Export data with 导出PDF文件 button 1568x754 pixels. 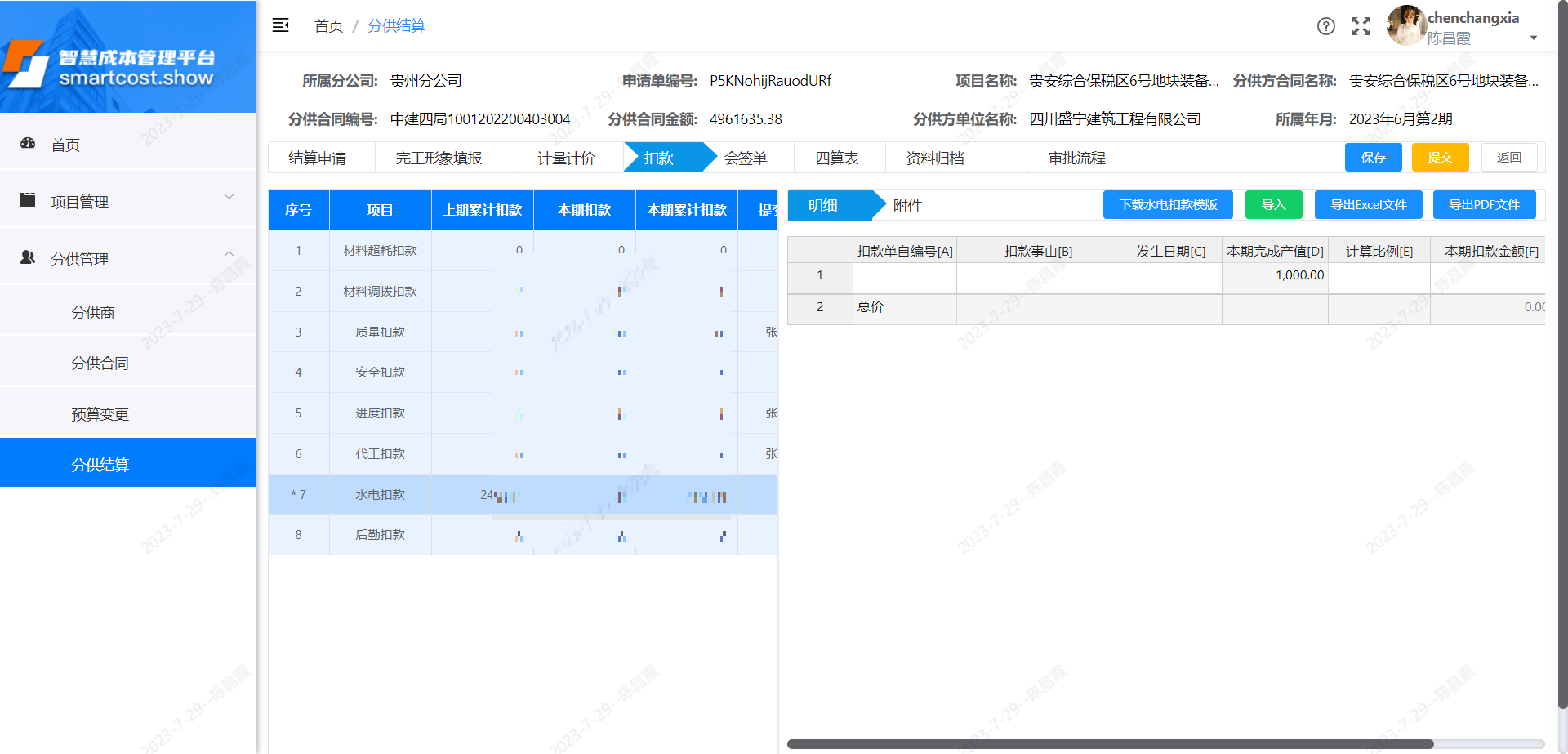coord(1484,204)
